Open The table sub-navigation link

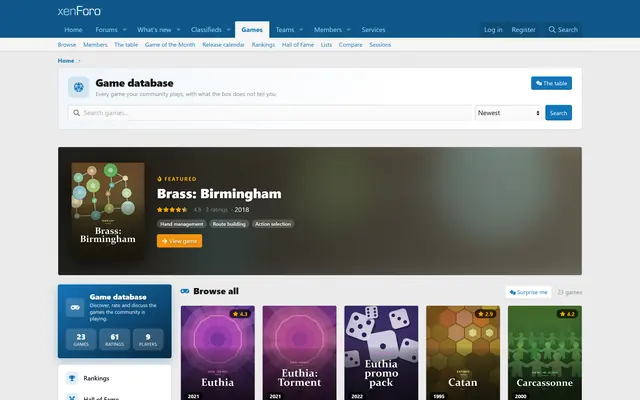pos(126,45)
